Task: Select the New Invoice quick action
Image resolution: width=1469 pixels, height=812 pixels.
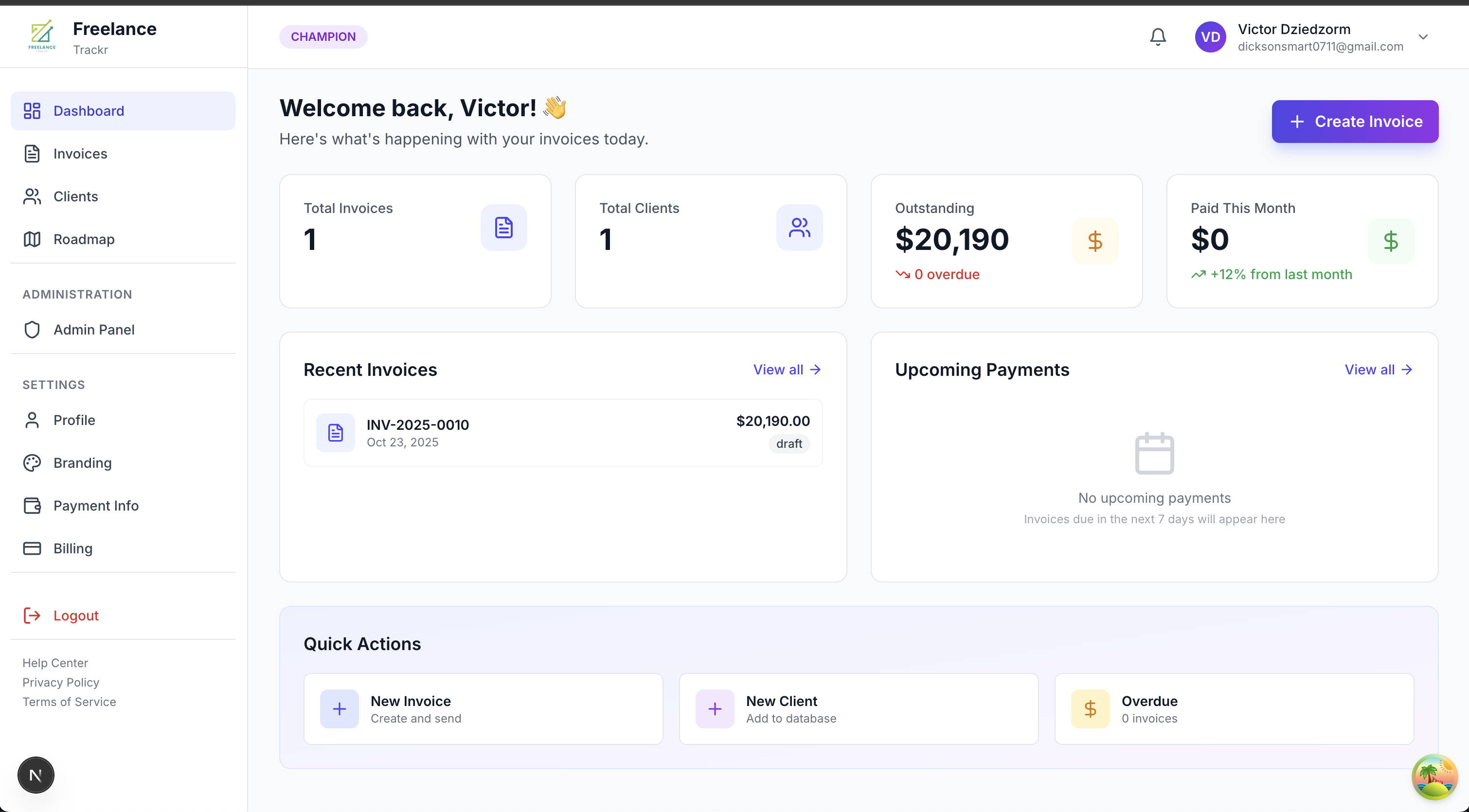Action: tap(483, 708)
